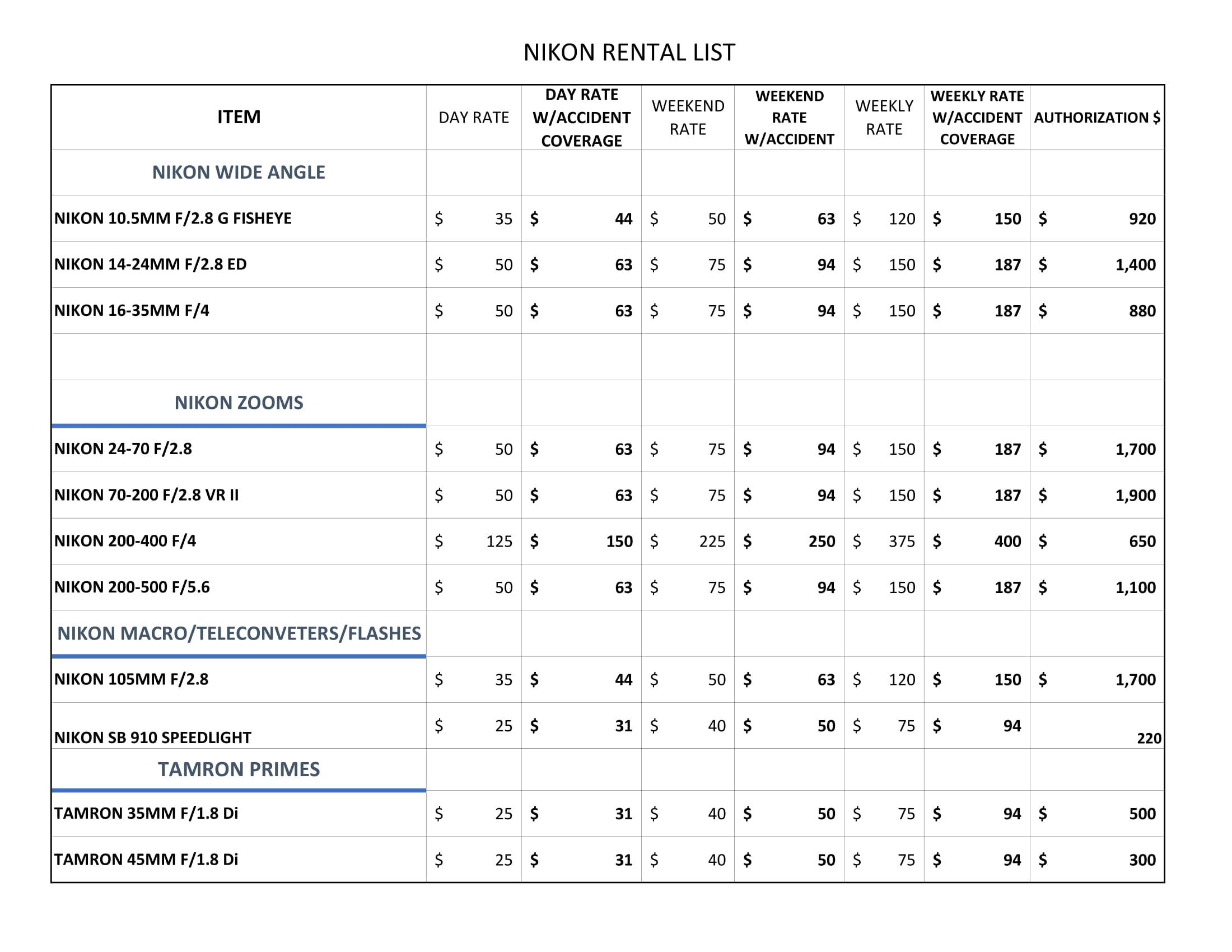Select the AUTHORIZATION $ column header
1232x952 pixels.
pos(1096,117)
